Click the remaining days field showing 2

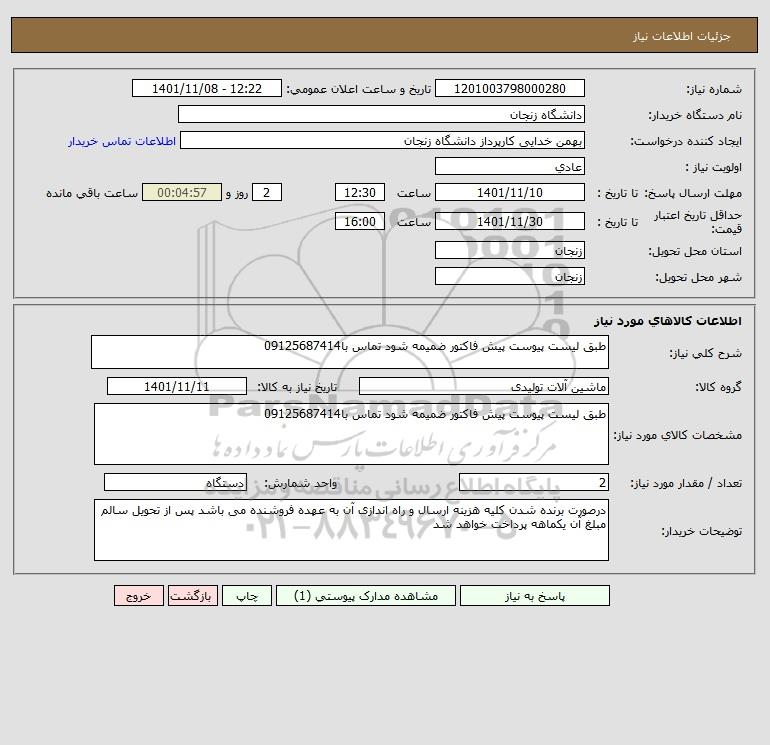[x=267, y=193]
